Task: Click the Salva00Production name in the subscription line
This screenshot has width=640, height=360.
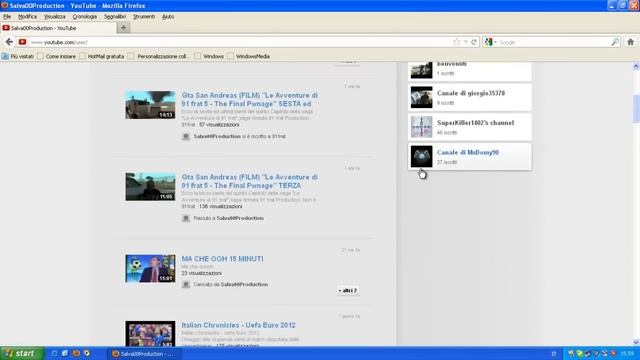Action: pyautogui.click(x=217, y=136)
